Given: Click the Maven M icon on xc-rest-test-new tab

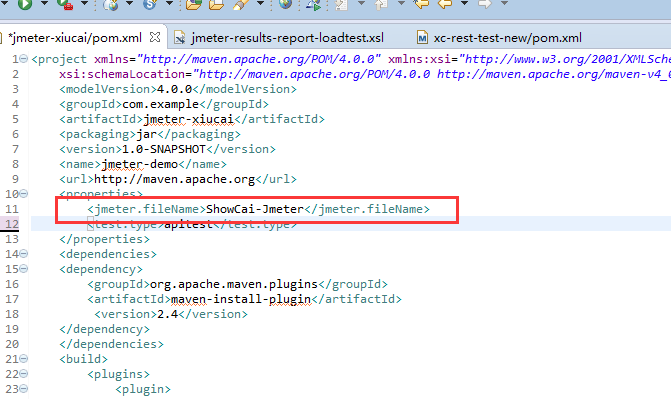Looking at the screenshot, I should (422, 38).
